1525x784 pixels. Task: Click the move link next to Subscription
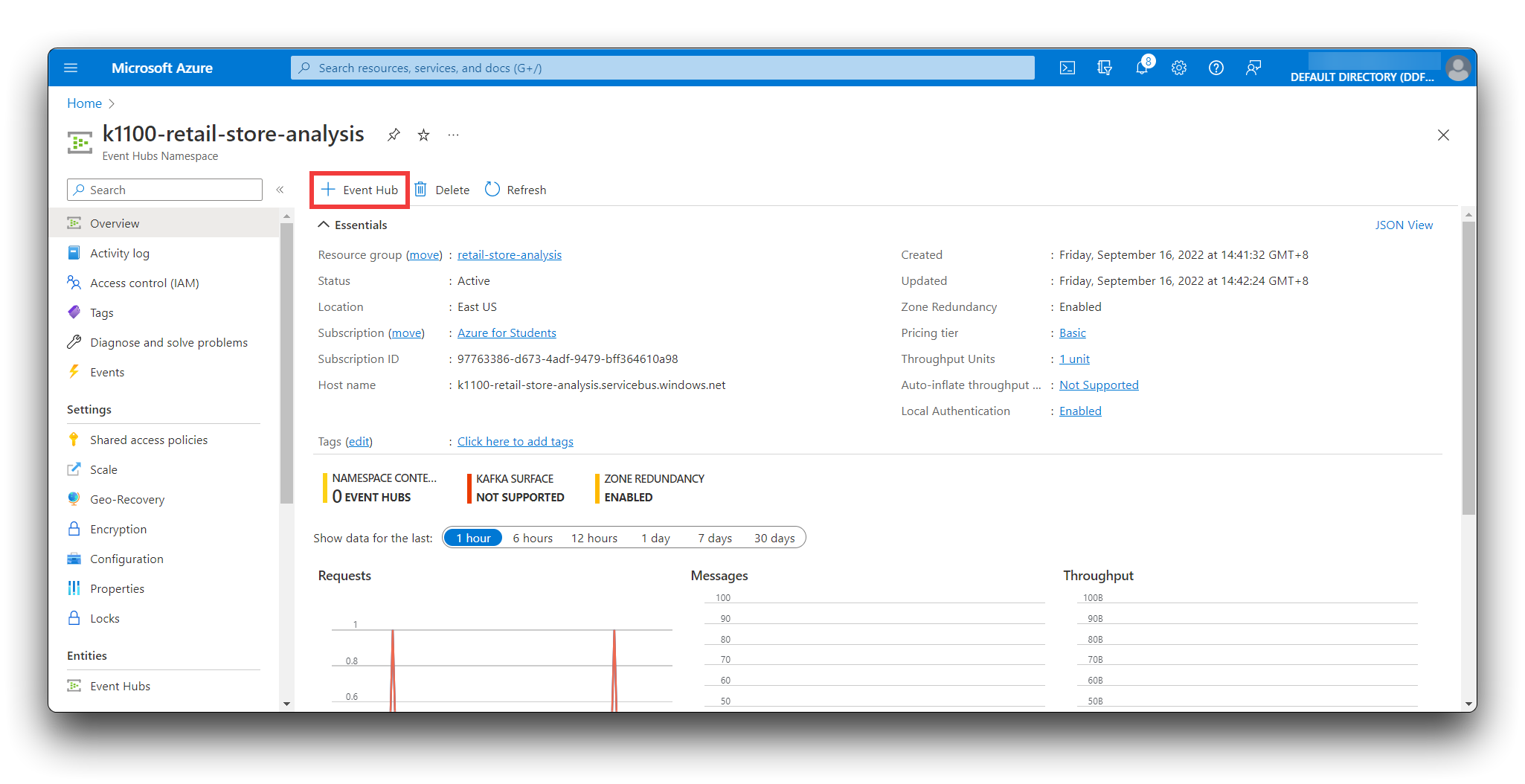pos(406,332)
